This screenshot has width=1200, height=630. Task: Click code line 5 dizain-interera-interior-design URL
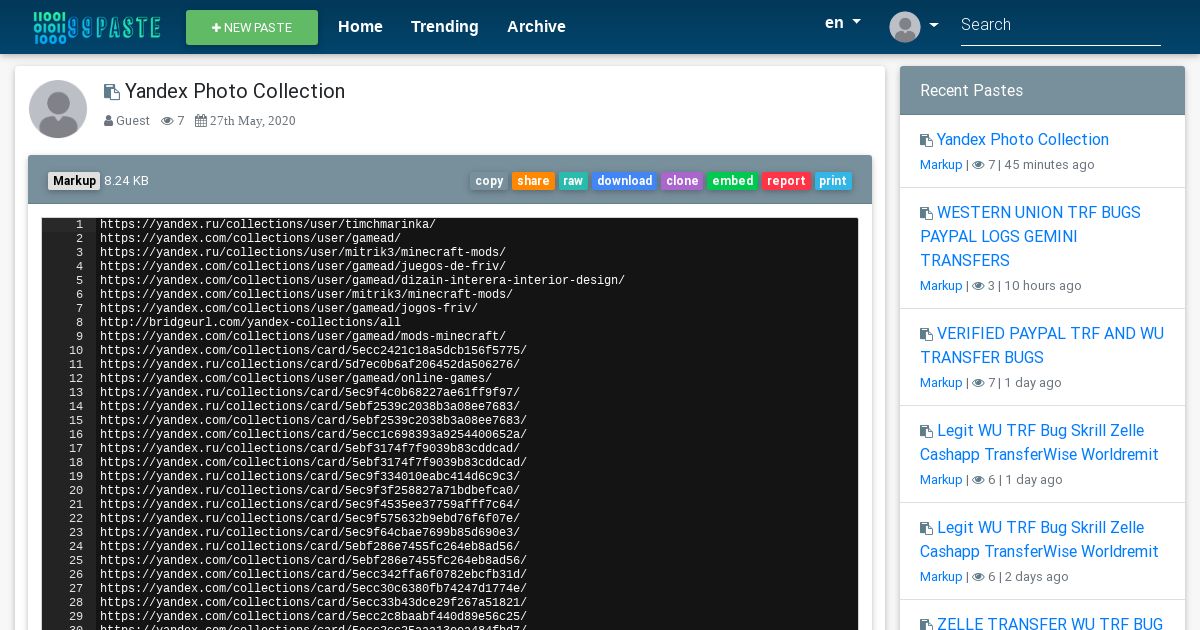[362, 281]
